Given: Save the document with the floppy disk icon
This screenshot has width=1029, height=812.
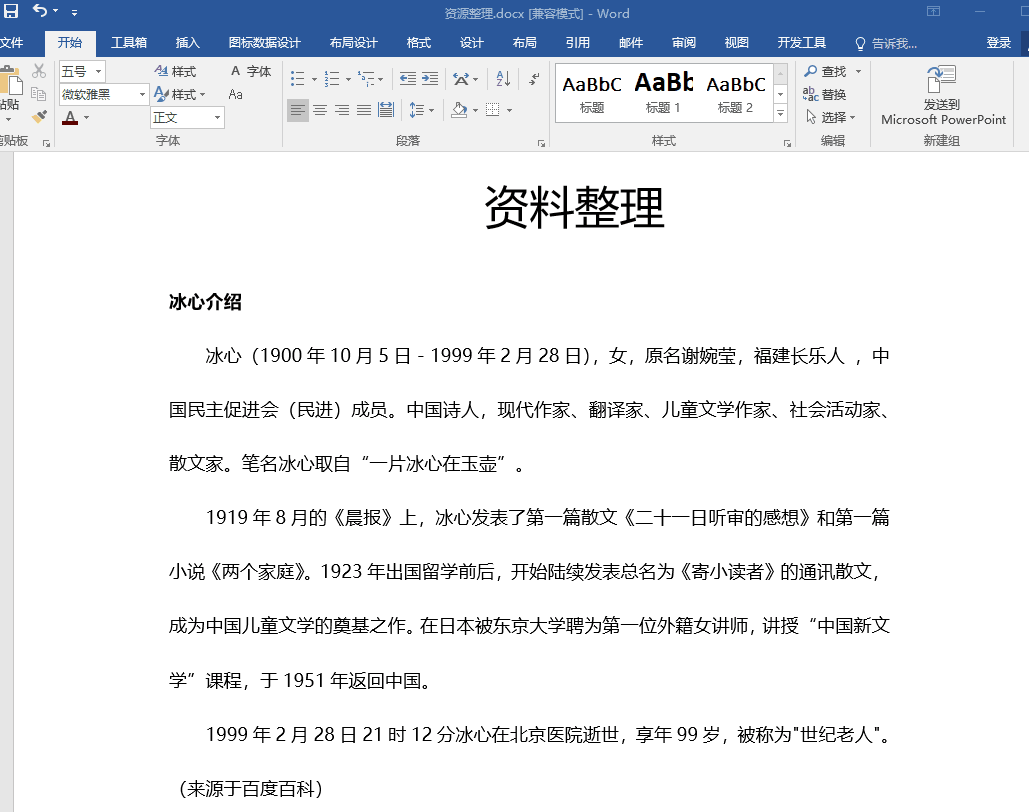Looking at the screenshot, I should [11, 11].
